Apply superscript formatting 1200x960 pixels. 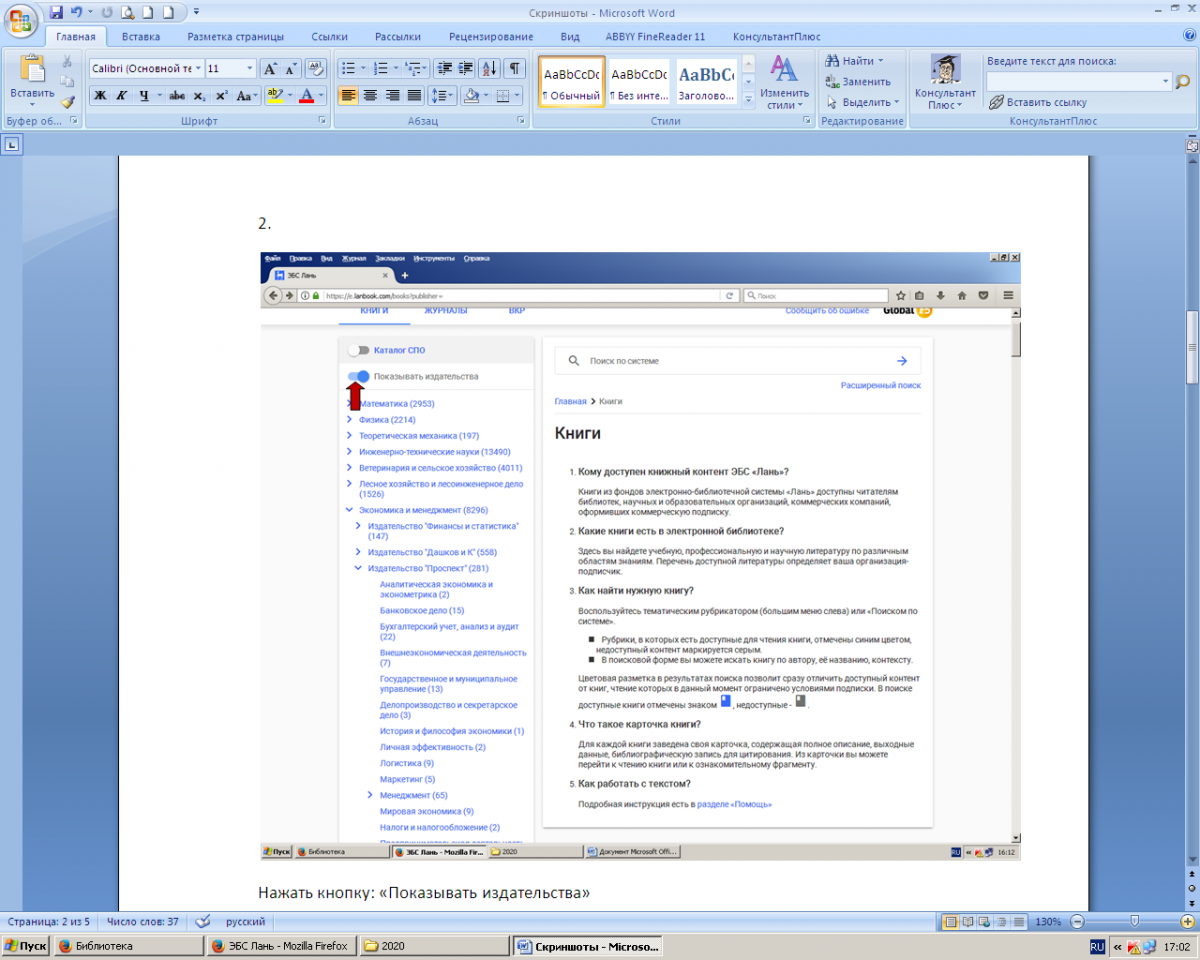click(221, 96)
